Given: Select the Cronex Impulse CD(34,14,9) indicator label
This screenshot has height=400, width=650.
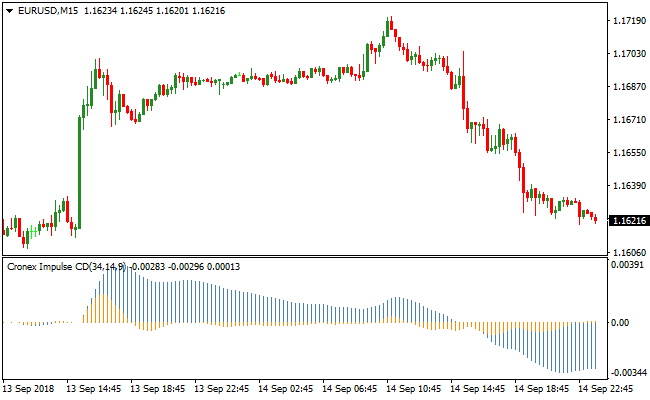Looking at the screenshot, I should (66, 267).
